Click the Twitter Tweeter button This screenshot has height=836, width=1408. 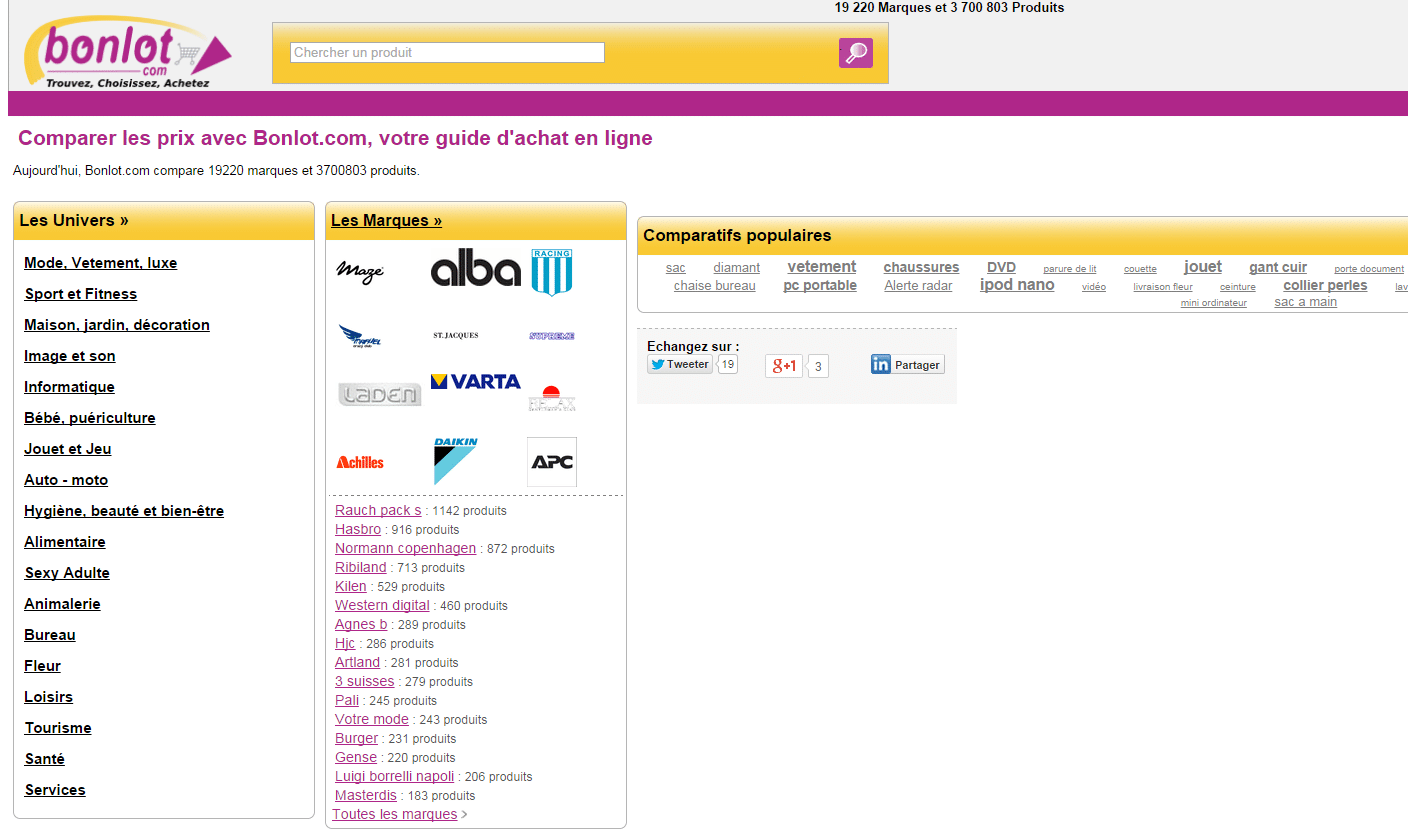coord(680,364)
